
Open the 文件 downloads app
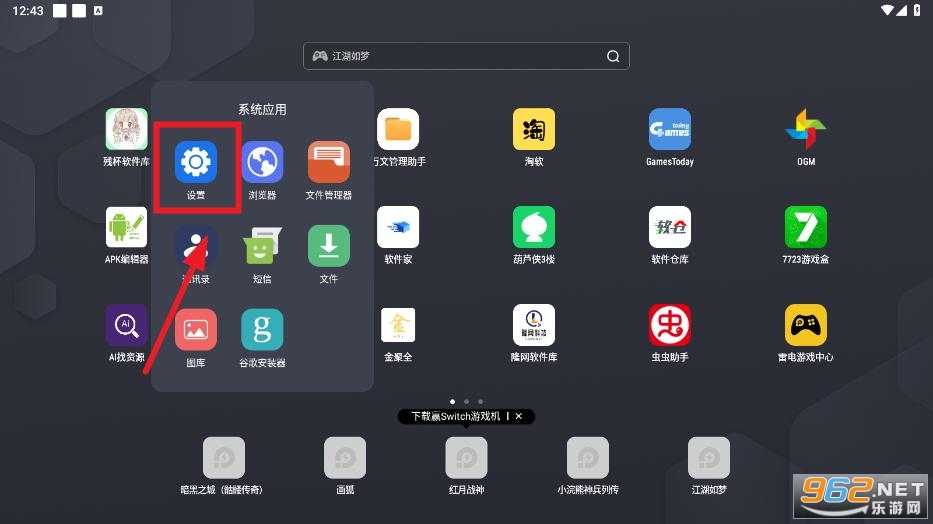pyautogui.click(x=329, y=246)
